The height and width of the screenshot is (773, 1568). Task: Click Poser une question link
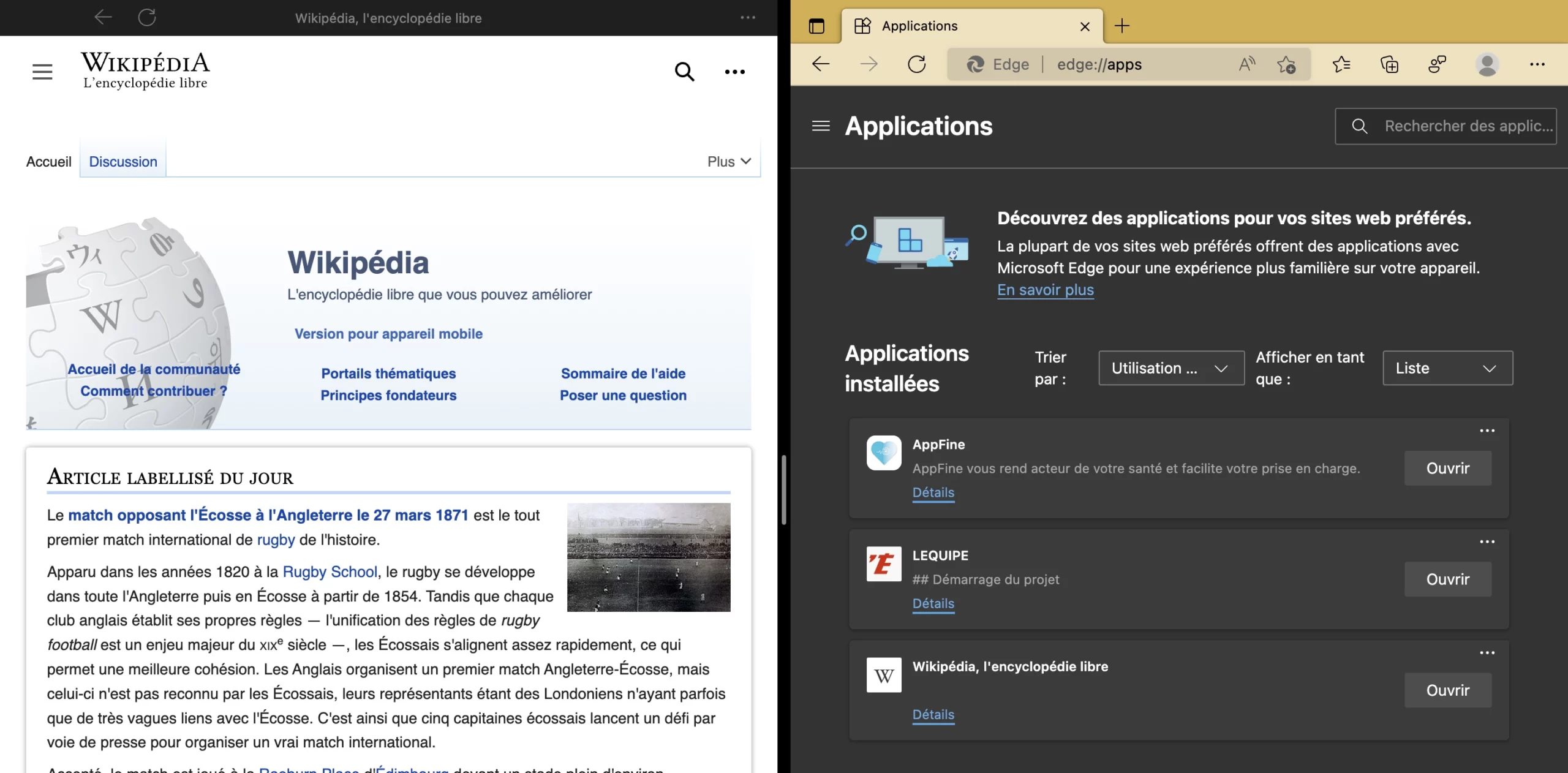(x=623, y=396)
